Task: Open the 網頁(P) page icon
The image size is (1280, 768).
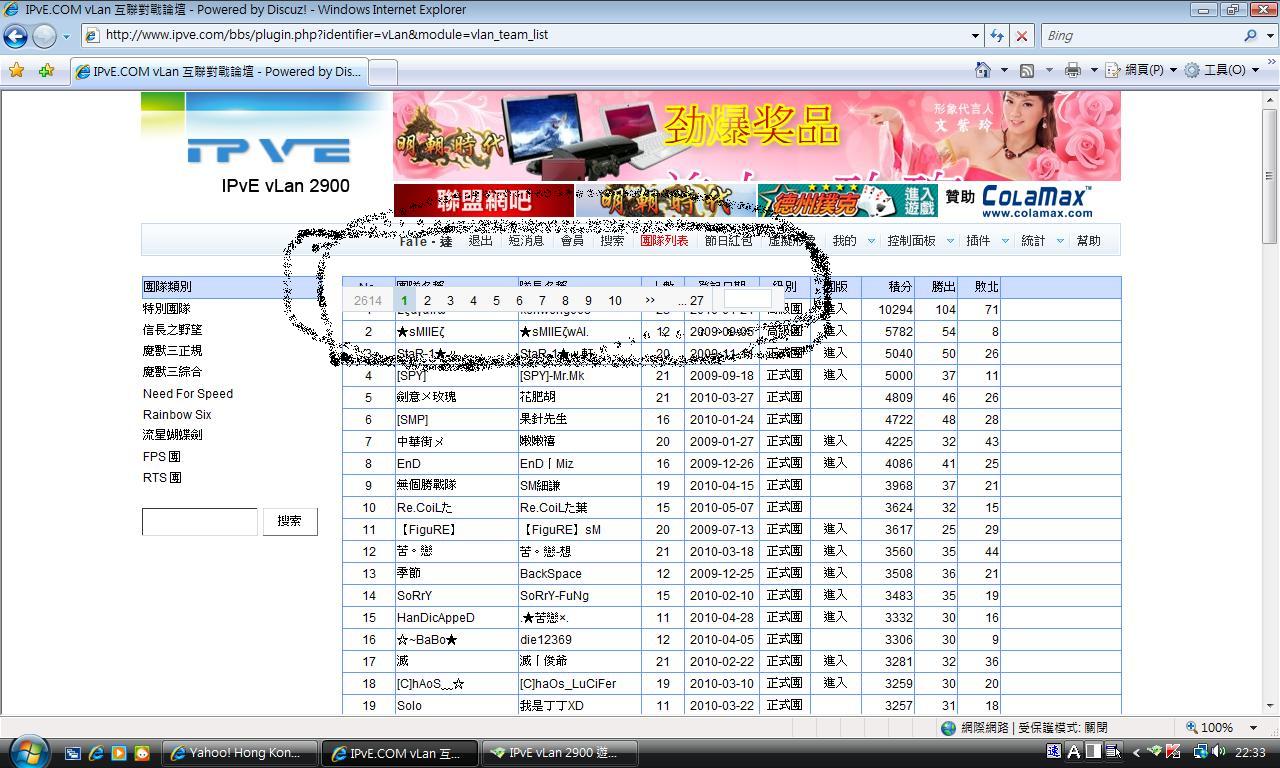Action: (1114, 70)
